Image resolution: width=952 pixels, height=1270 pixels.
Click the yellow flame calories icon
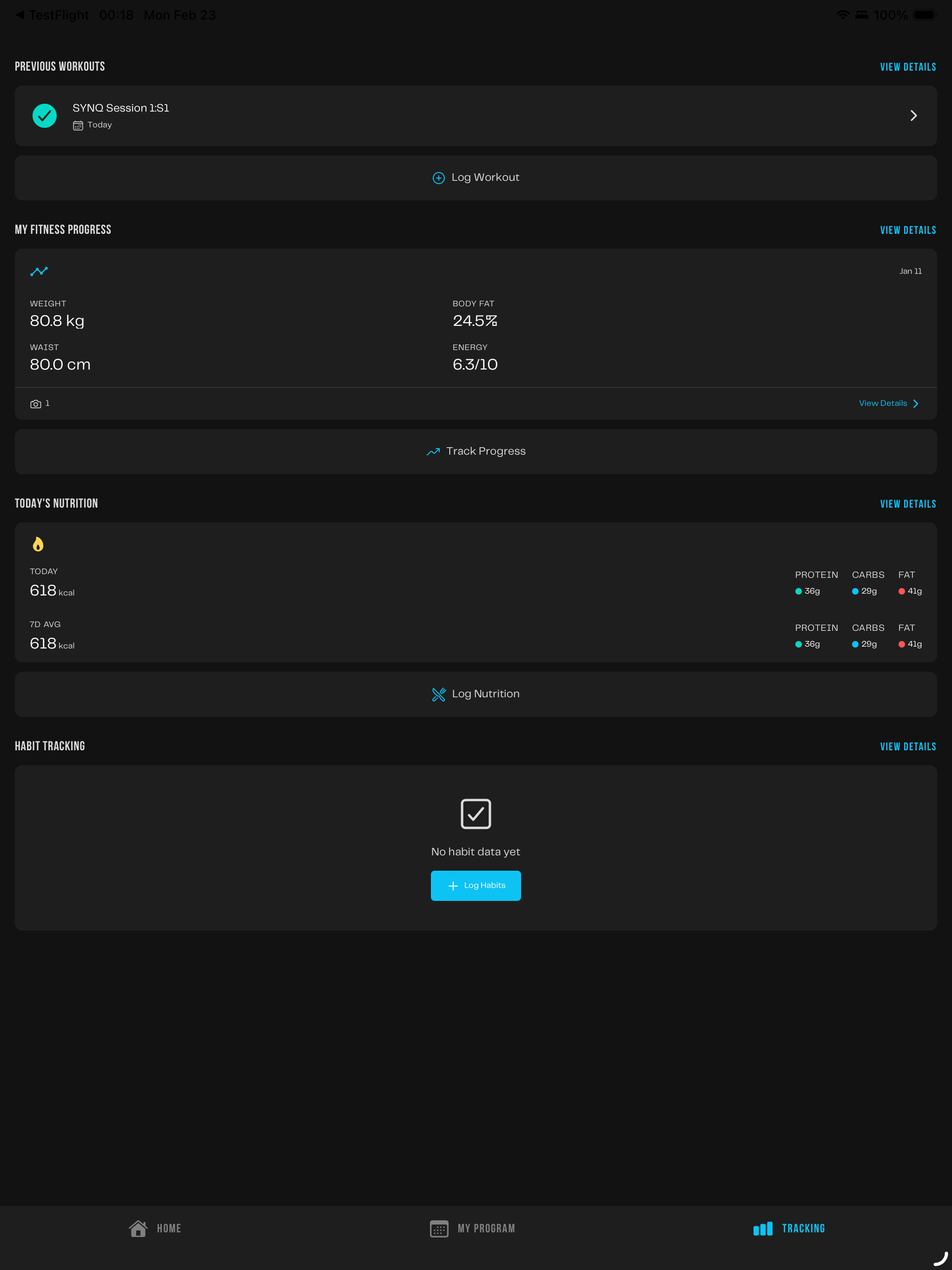pyautogui.click(x=38, y=544)
